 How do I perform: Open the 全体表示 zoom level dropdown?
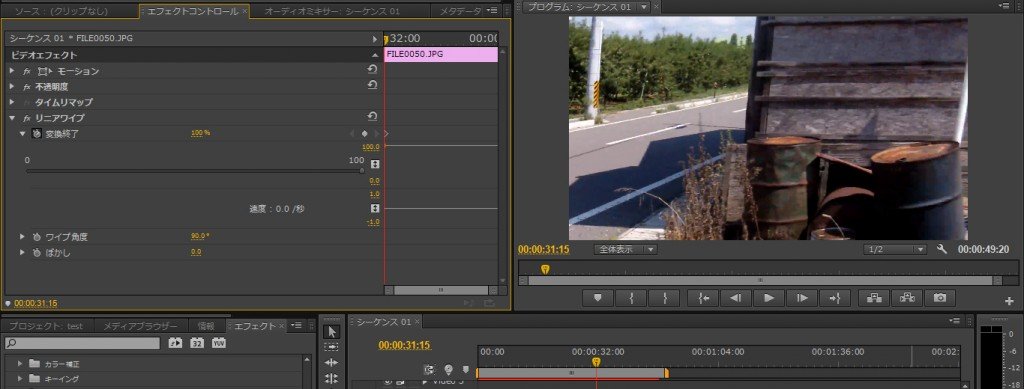click(625, 249)
